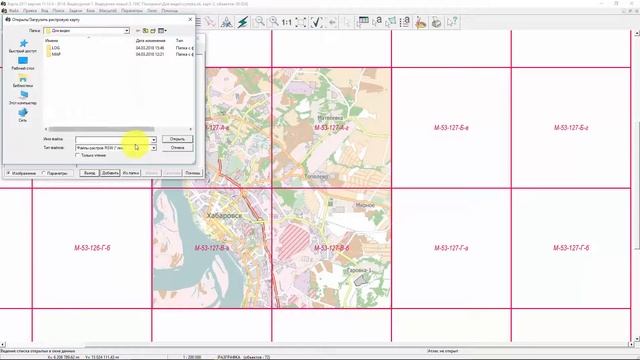Open the Вид menu
Image resolution: width=640 pixels, height=360 pixels.
(x=45, y=11)
